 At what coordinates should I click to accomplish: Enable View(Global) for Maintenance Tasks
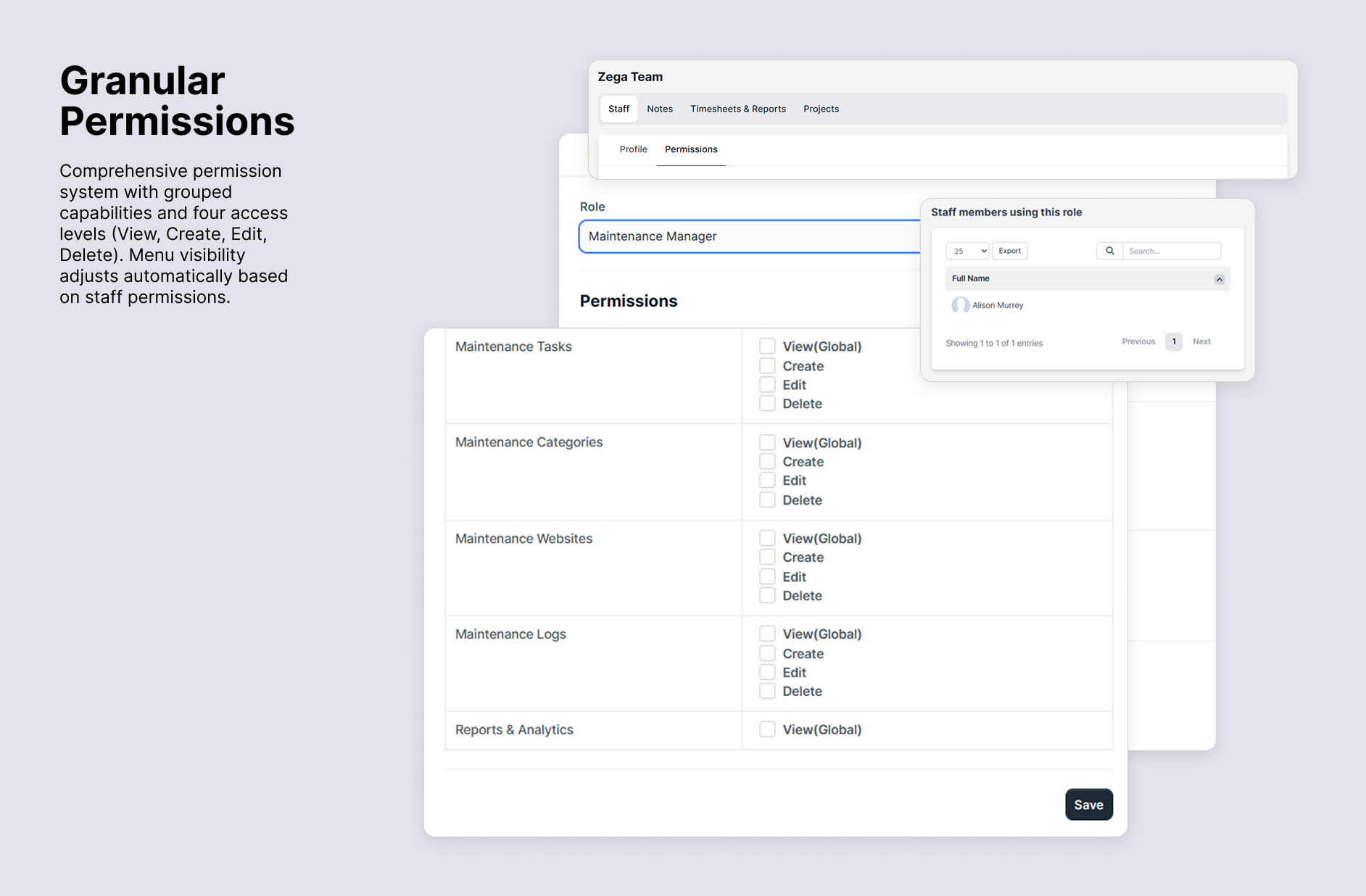point(766,345)
